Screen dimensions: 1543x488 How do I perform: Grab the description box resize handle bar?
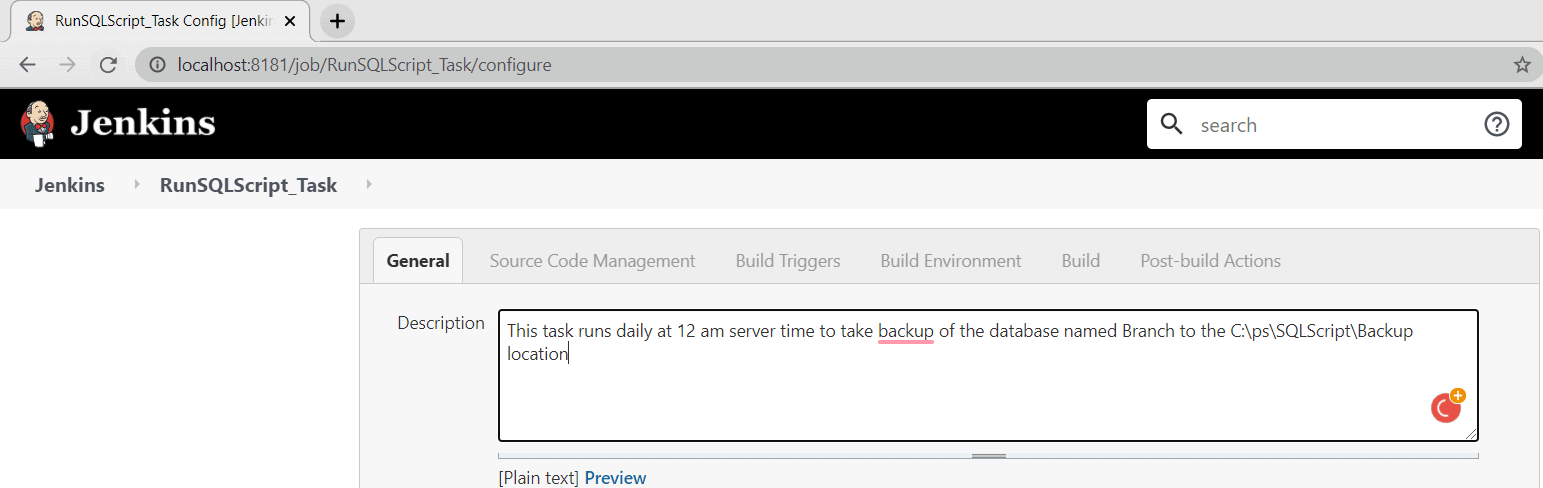point(988,455)
